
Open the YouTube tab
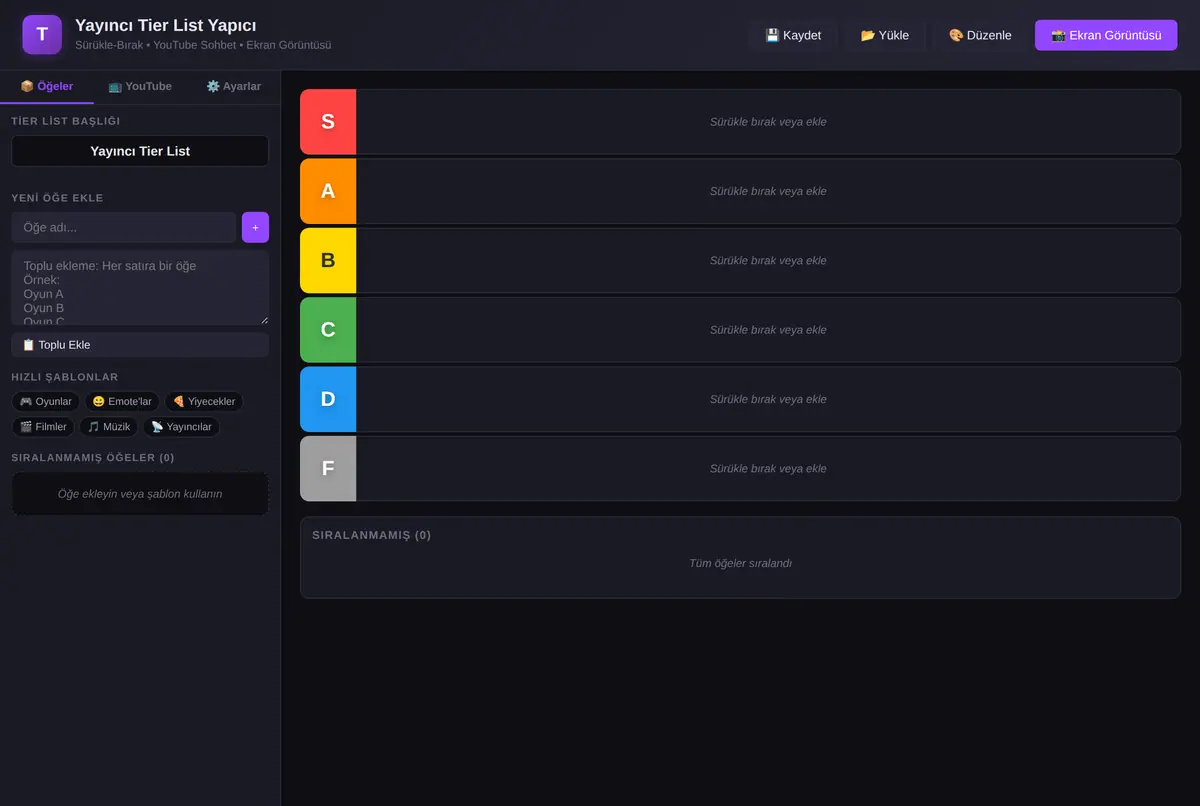point(140,87)
